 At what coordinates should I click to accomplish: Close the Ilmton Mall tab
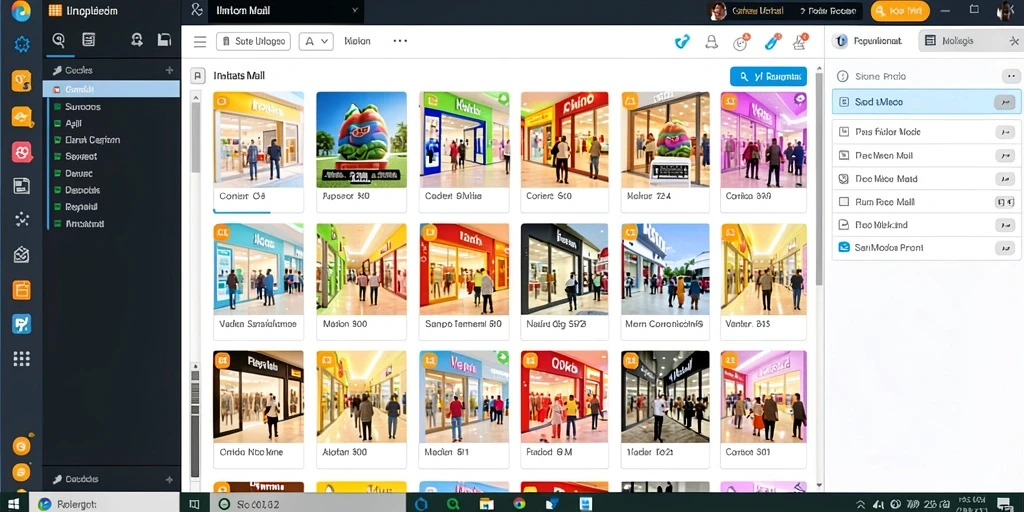pyautogui.click(x=355, y=10)
